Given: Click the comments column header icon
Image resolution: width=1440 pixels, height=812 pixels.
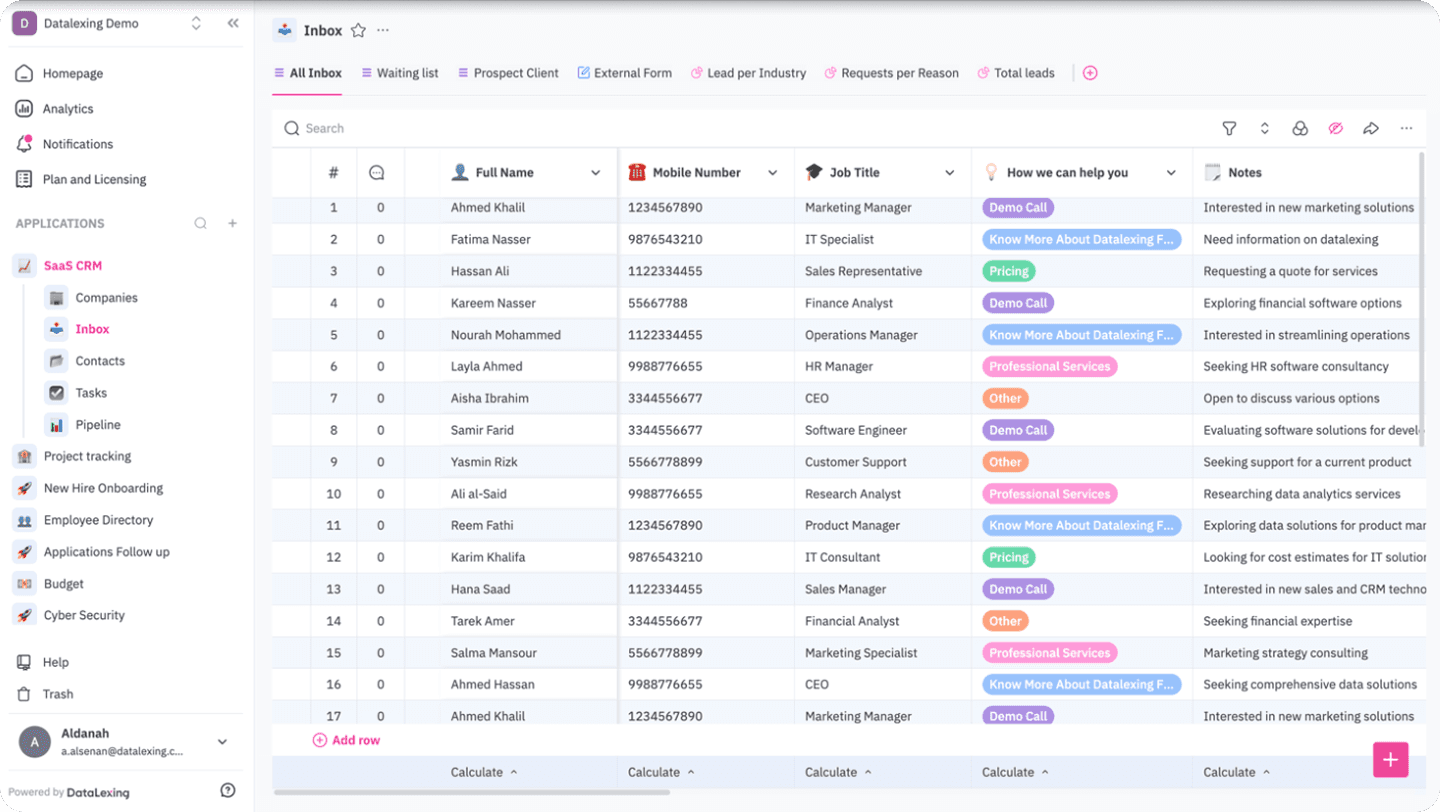Looking at the screenshot, I should point(377,172).
